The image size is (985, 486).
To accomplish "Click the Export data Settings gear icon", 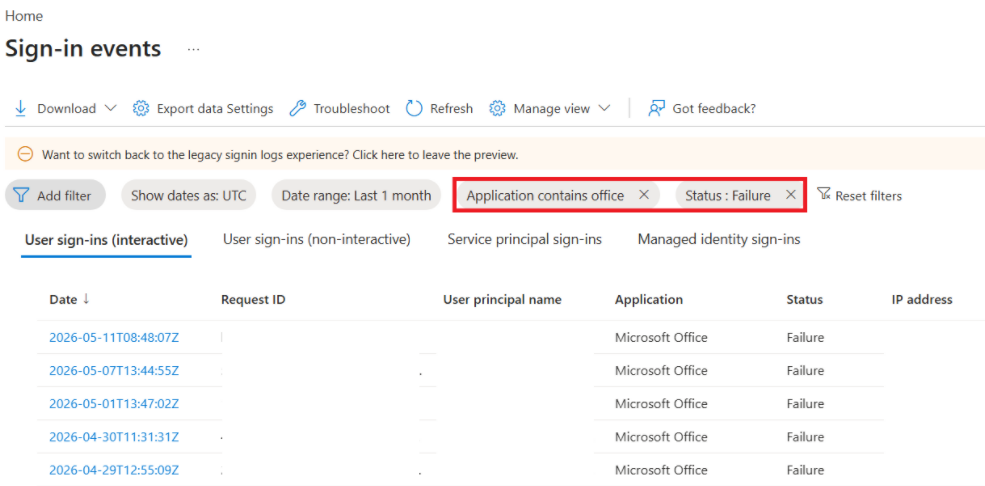I will pyautogui.click(x=141, y=109).
